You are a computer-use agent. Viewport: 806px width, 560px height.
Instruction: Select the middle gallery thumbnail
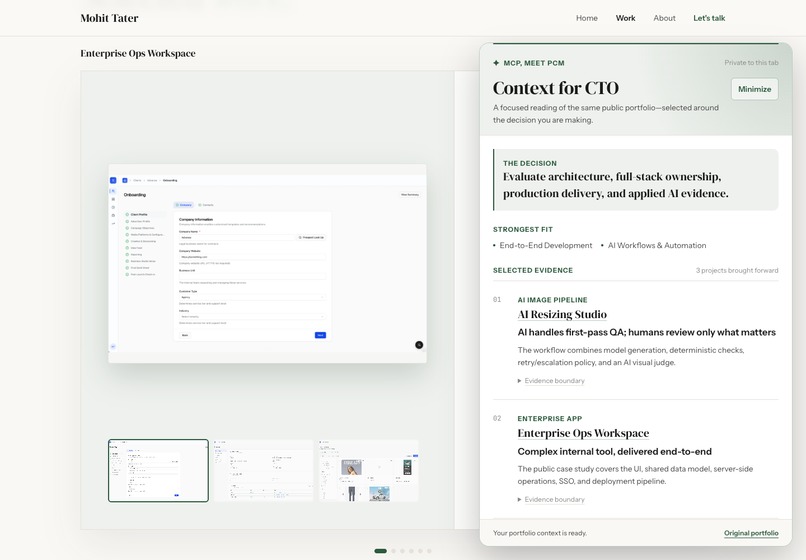point(263,471)
